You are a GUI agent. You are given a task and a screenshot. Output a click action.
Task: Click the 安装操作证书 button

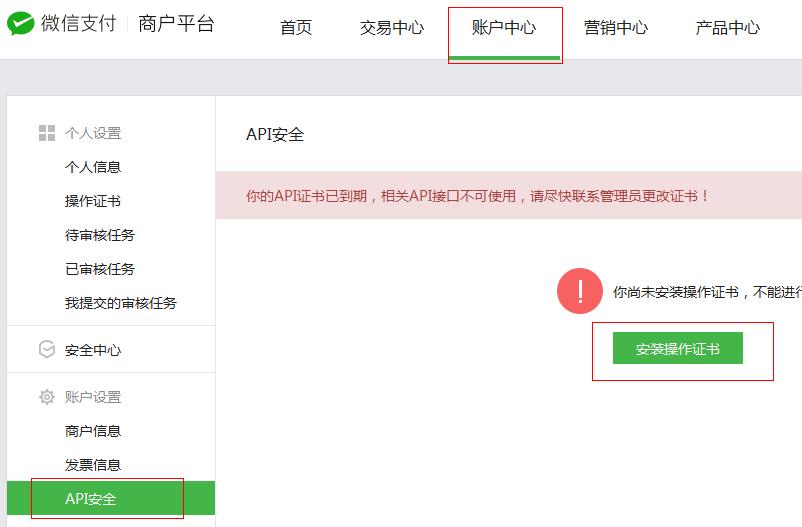(678, 348)
